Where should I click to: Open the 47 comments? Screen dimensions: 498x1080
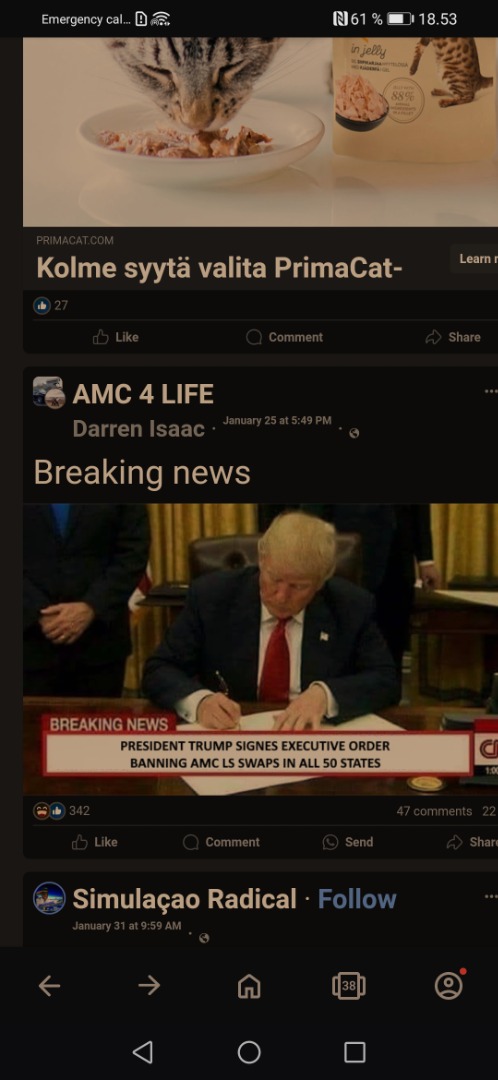click(434, 811)
